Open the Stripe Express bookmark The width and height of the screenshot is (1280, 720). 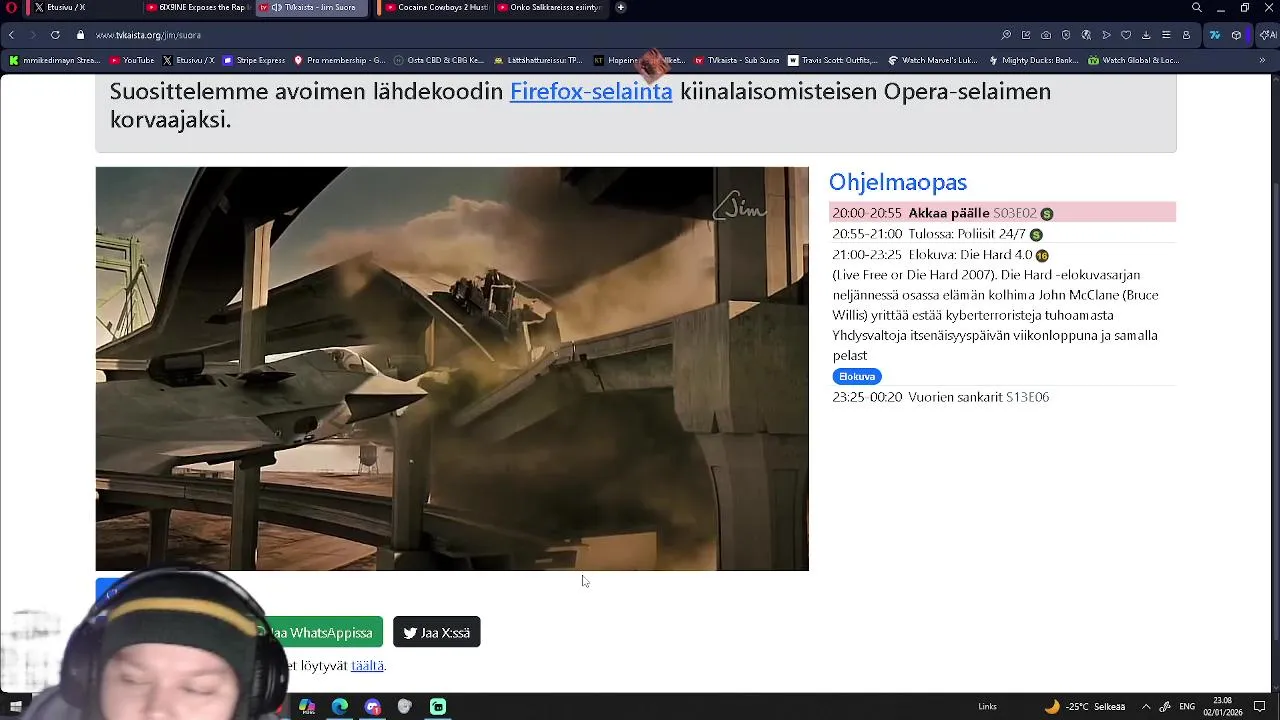point(254,60)
